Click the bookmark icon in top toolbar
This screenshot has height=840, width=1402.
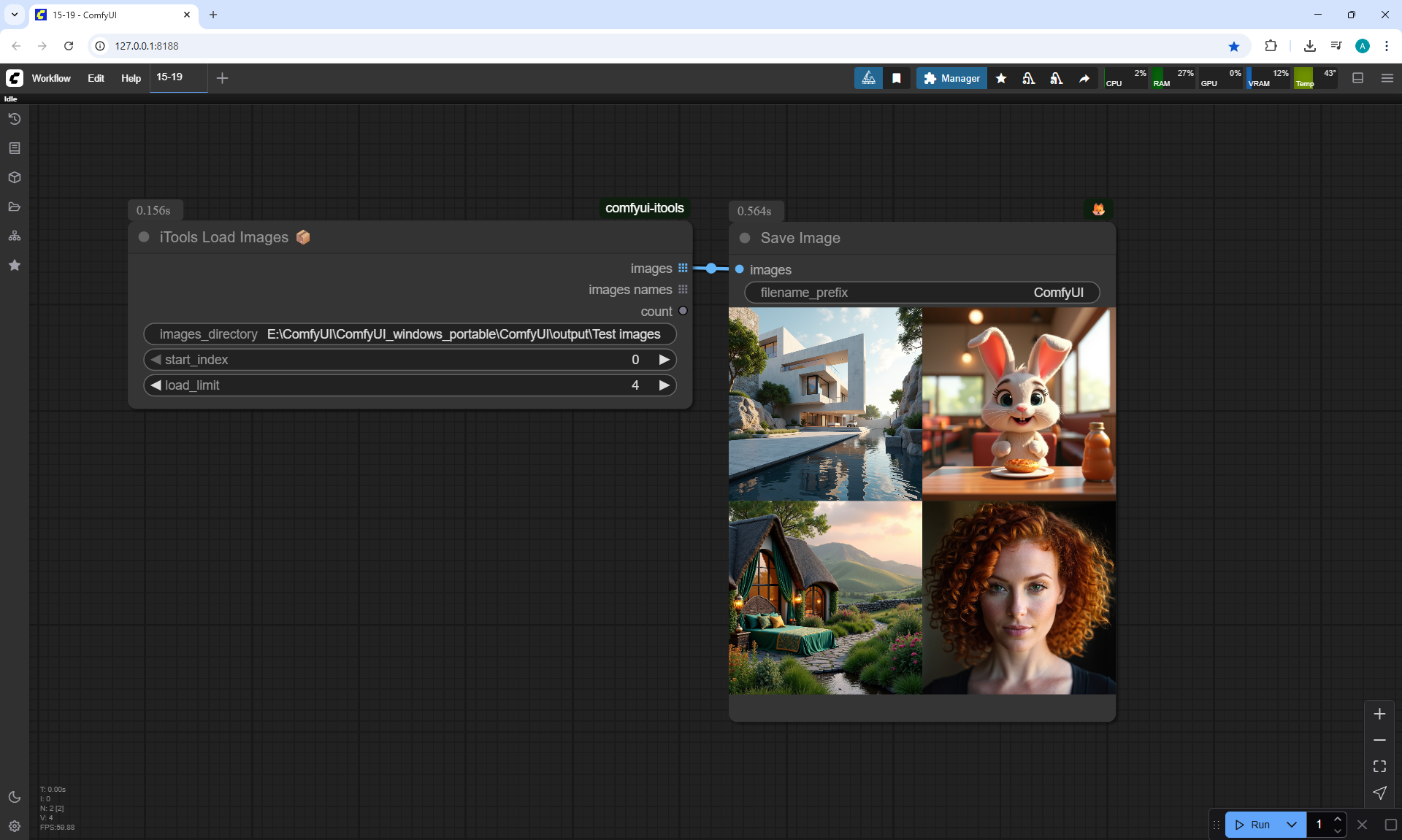[897, 78]
